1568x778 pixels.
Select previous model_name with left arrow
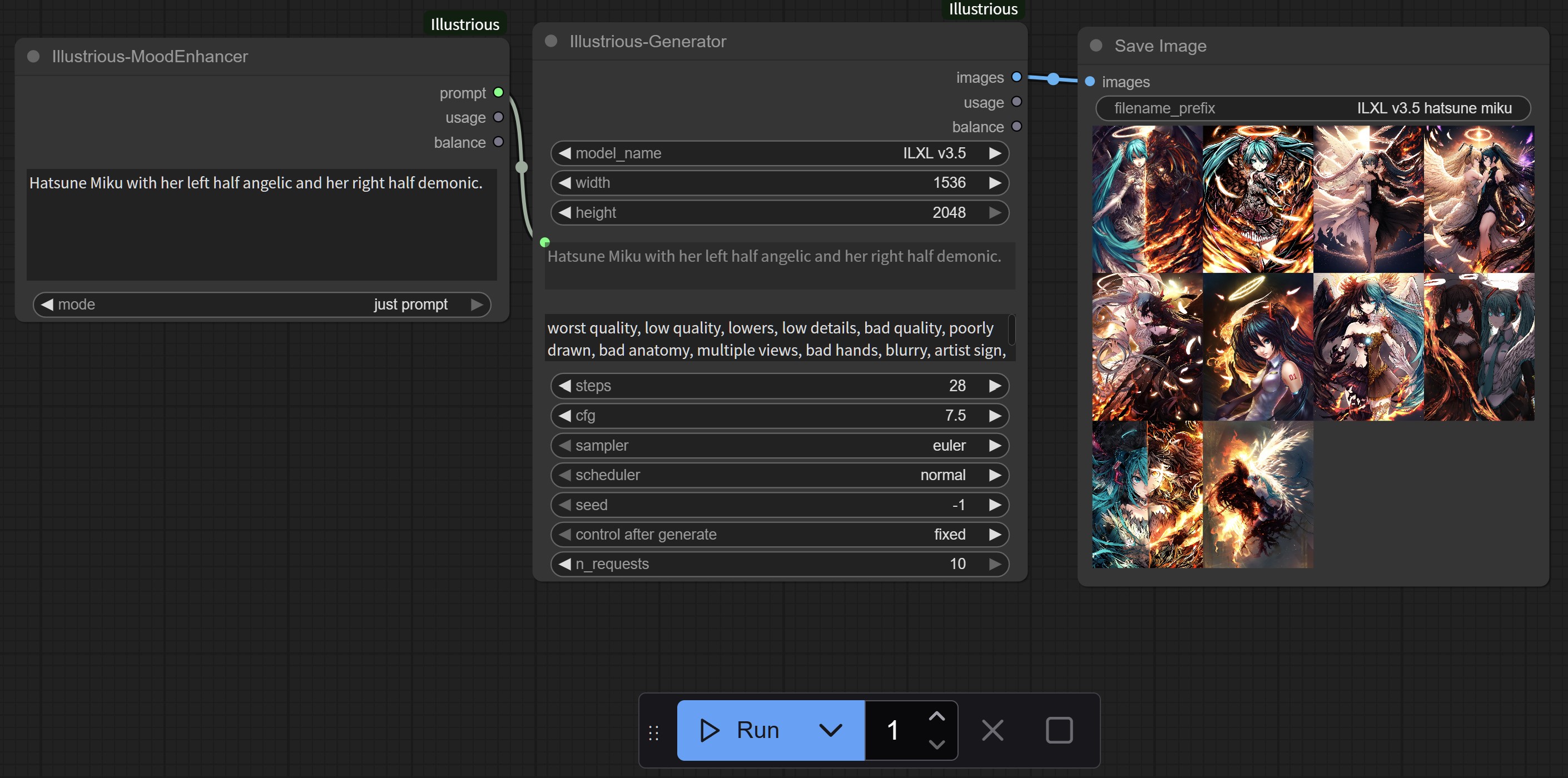(x=565, y=153)
